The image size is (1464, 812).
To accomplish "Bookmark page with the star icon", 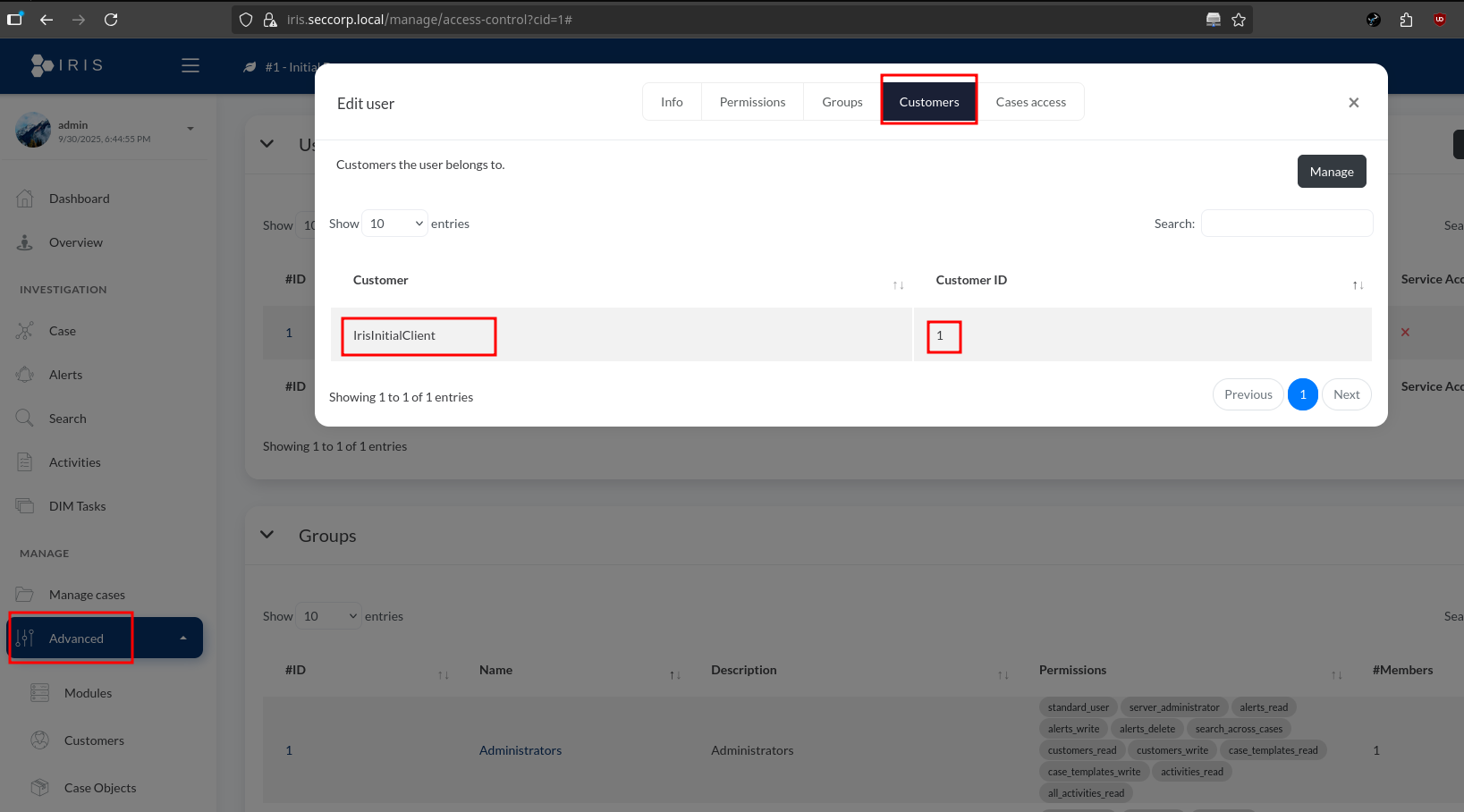I will pos(1239,20).
